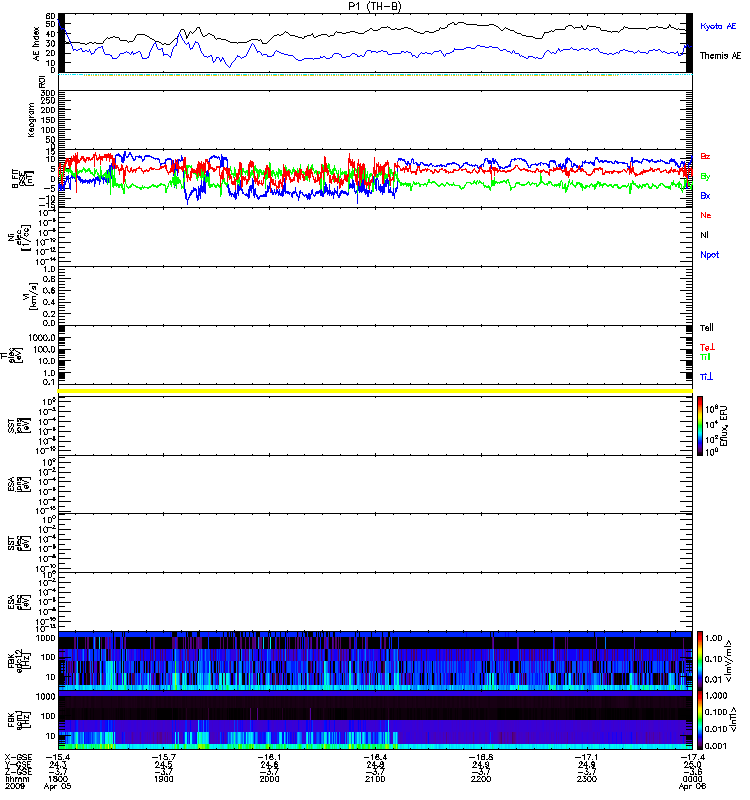The width and height of the screenshot is (750, 800).
Task: Click the '2300' time axis label
Action: click(x=587, y=779)
